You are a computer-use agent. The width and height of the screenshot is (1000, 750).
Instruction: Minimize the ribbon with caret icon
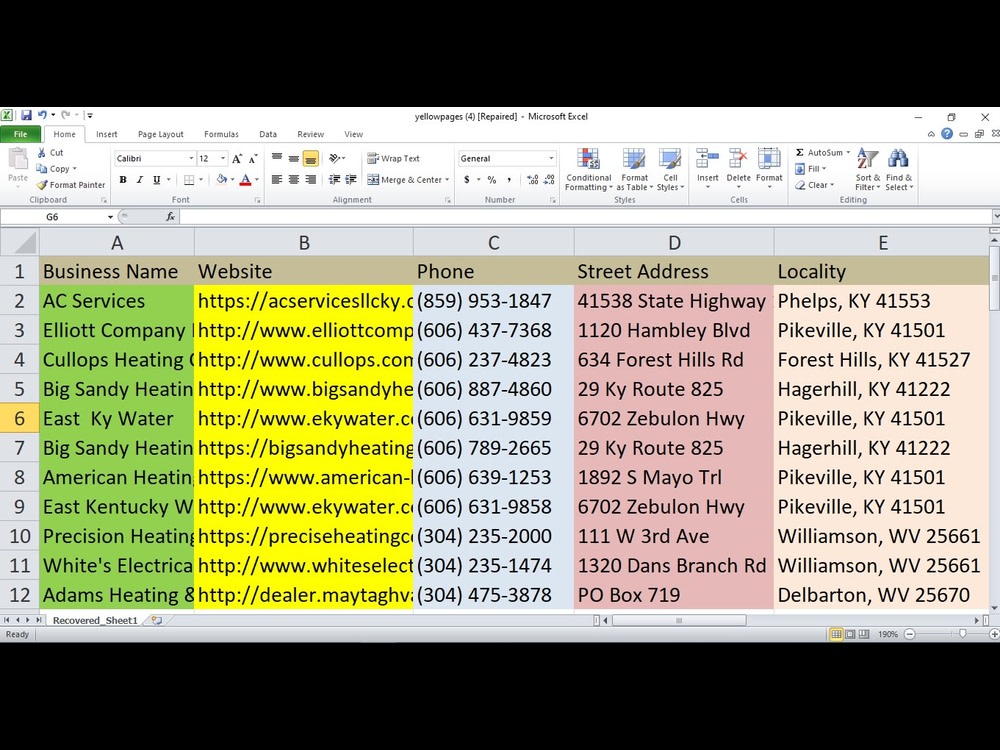click(931, 134)
